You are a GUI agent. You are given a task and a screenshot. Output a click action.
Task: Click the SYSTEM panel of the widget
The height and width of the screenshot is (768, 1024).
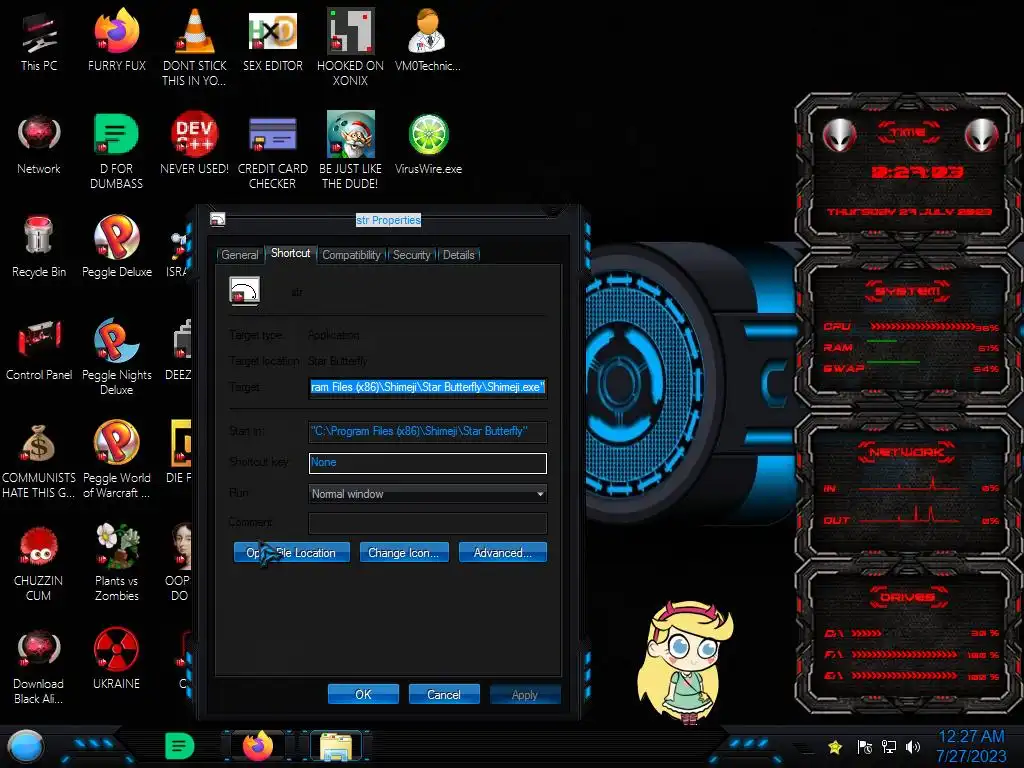click(908, 332)
